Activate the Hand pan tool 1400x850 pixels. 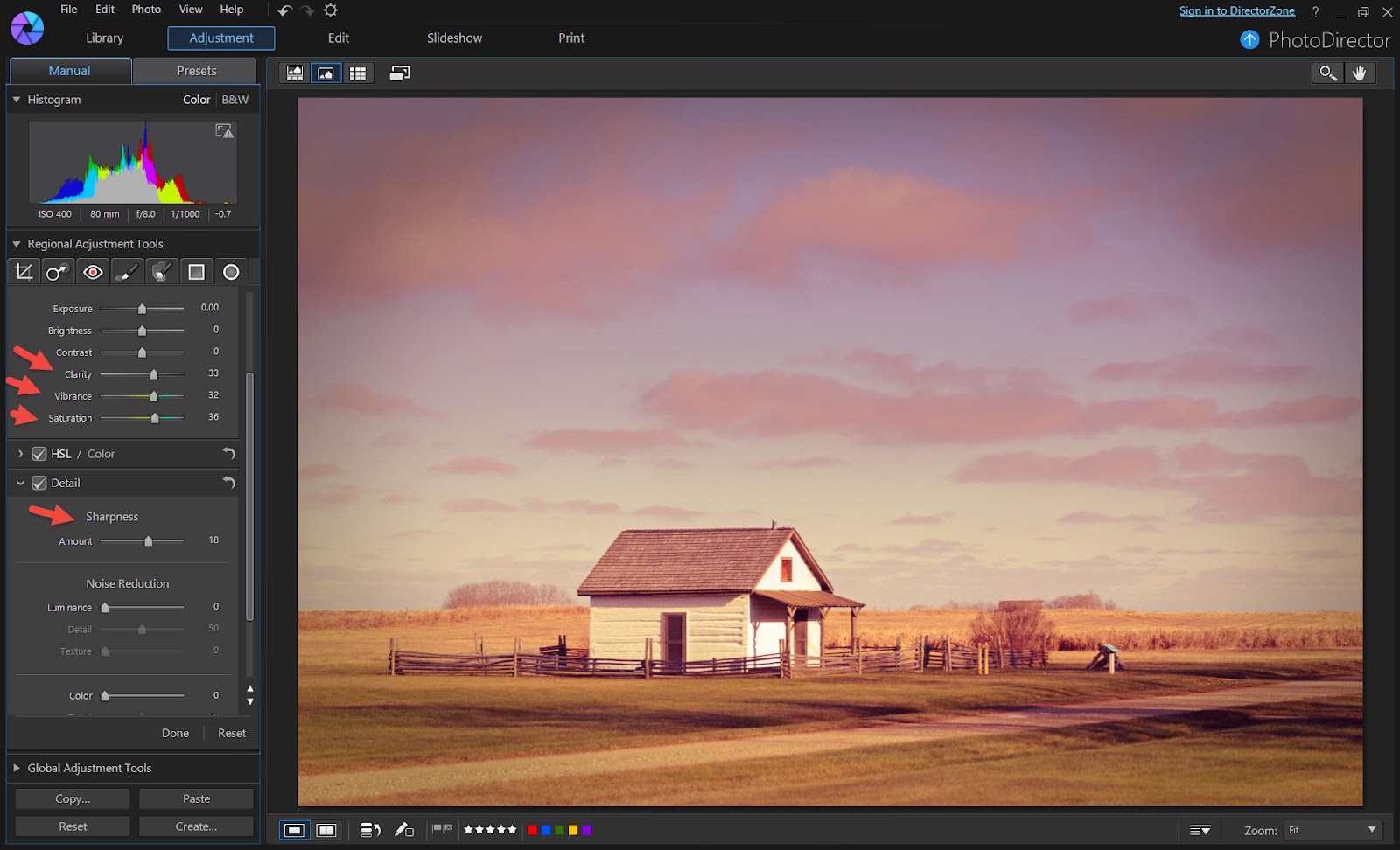(1360, 73)
